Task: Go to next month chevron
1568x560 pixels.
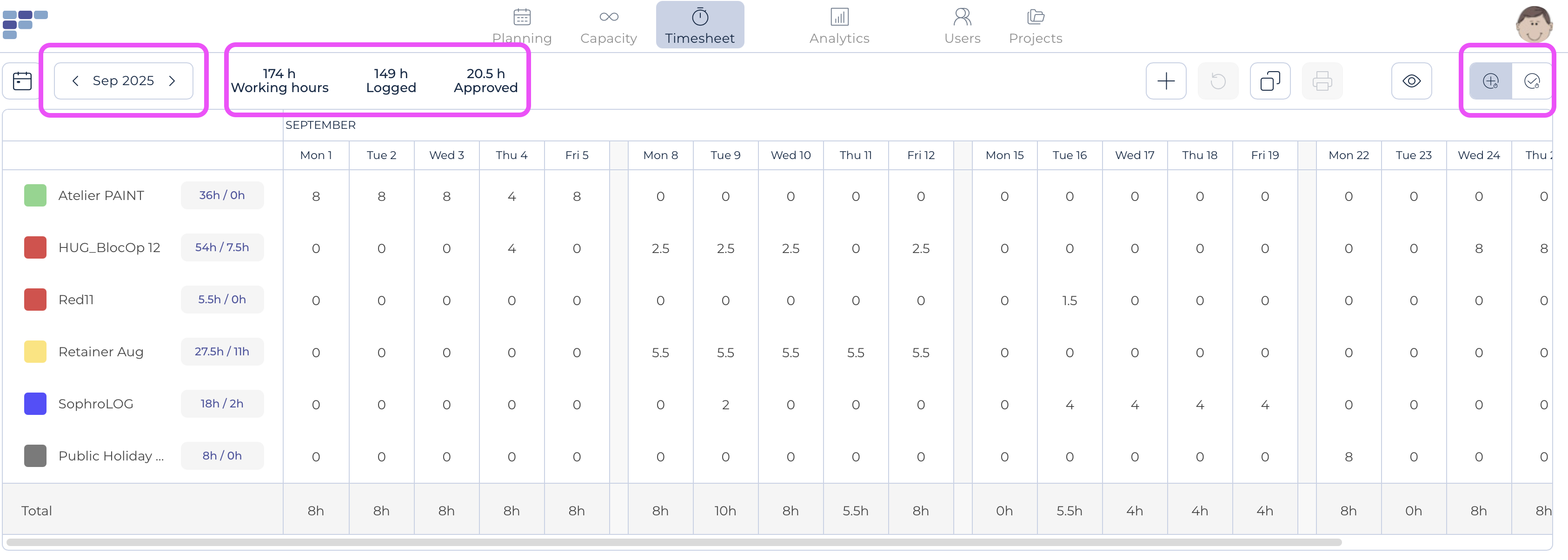Action: tap(172, 81)
